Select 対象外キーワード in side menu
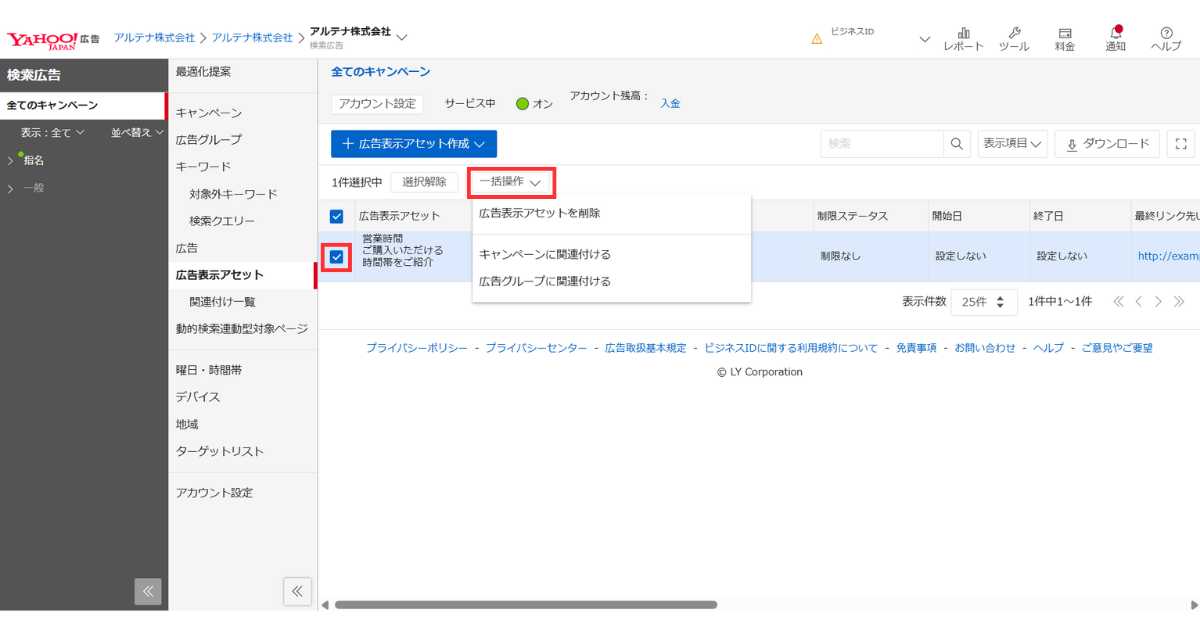The width and height of the screenshot is (1200, 630). tap(233, 194)
